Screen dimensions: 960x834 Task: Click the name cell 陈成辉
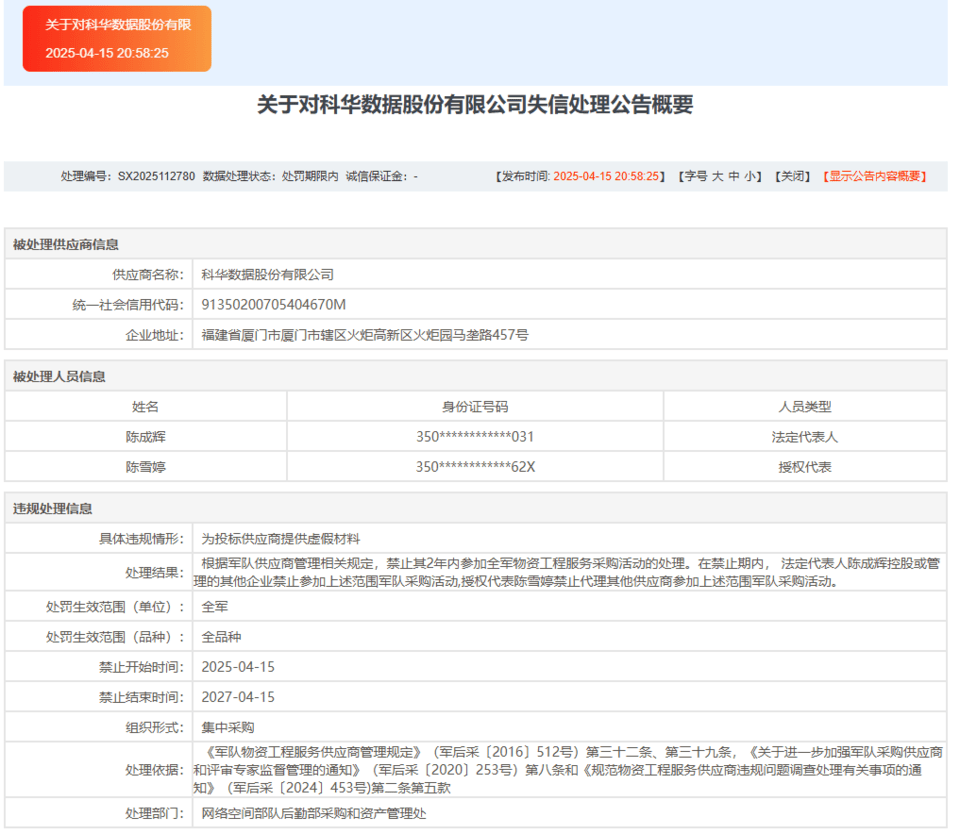pos(145,437)
